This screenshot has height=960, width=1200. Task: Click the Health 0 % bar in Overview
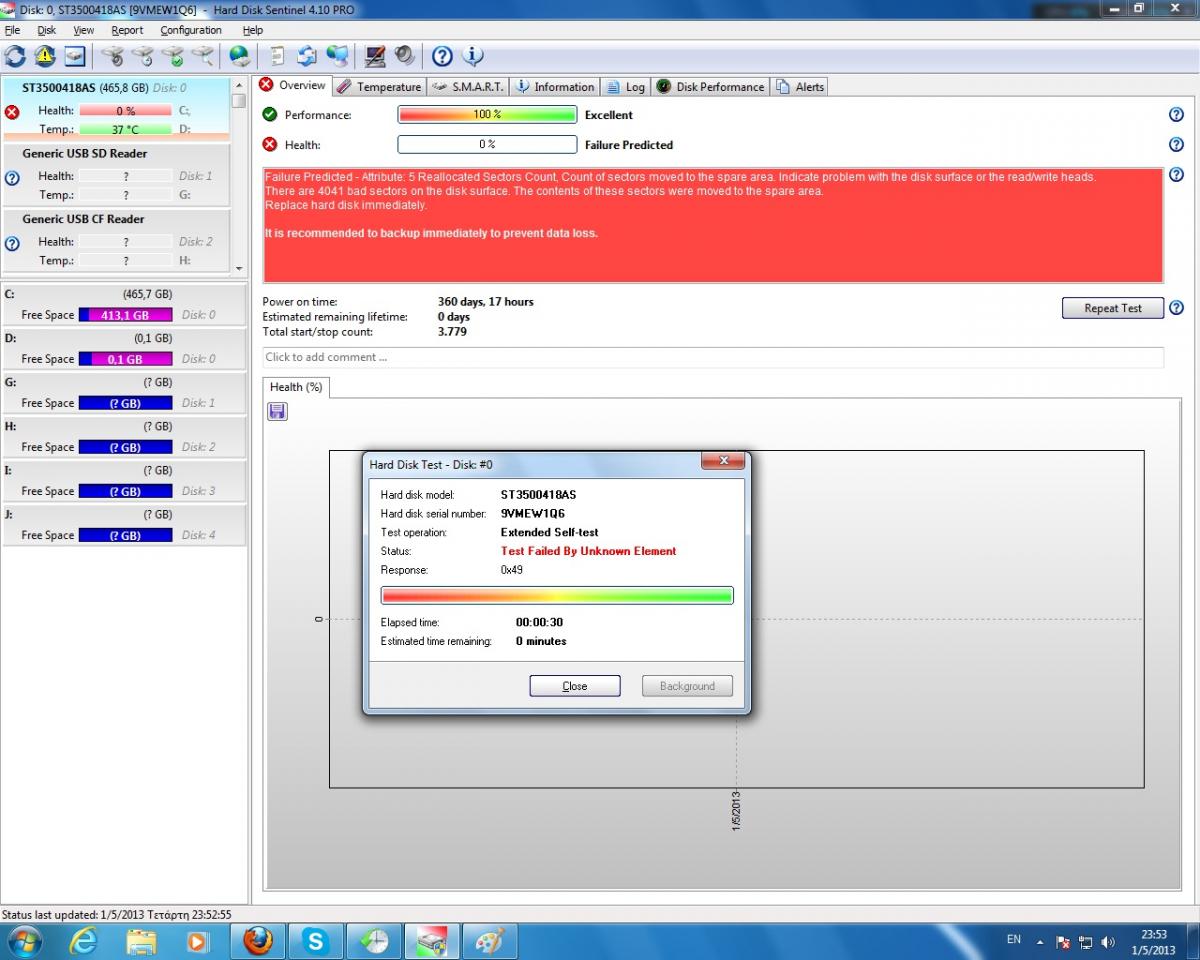tap(487, 145)
